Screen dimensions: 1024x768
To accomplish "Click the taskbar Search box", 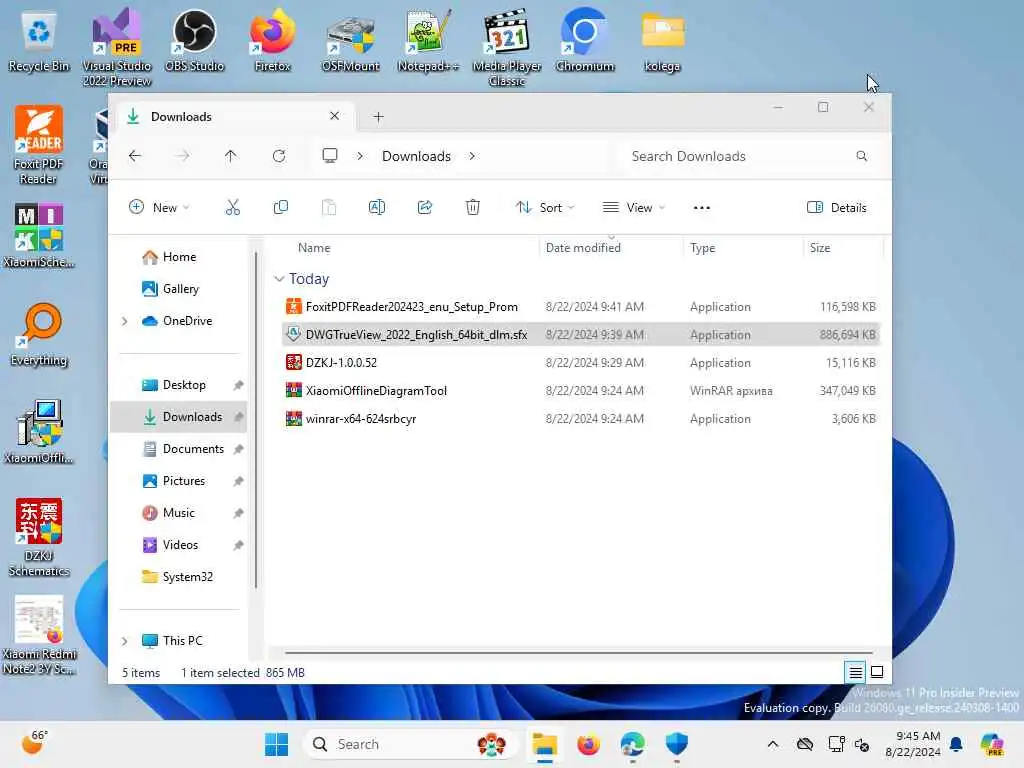I will click(x=410, y=744).
